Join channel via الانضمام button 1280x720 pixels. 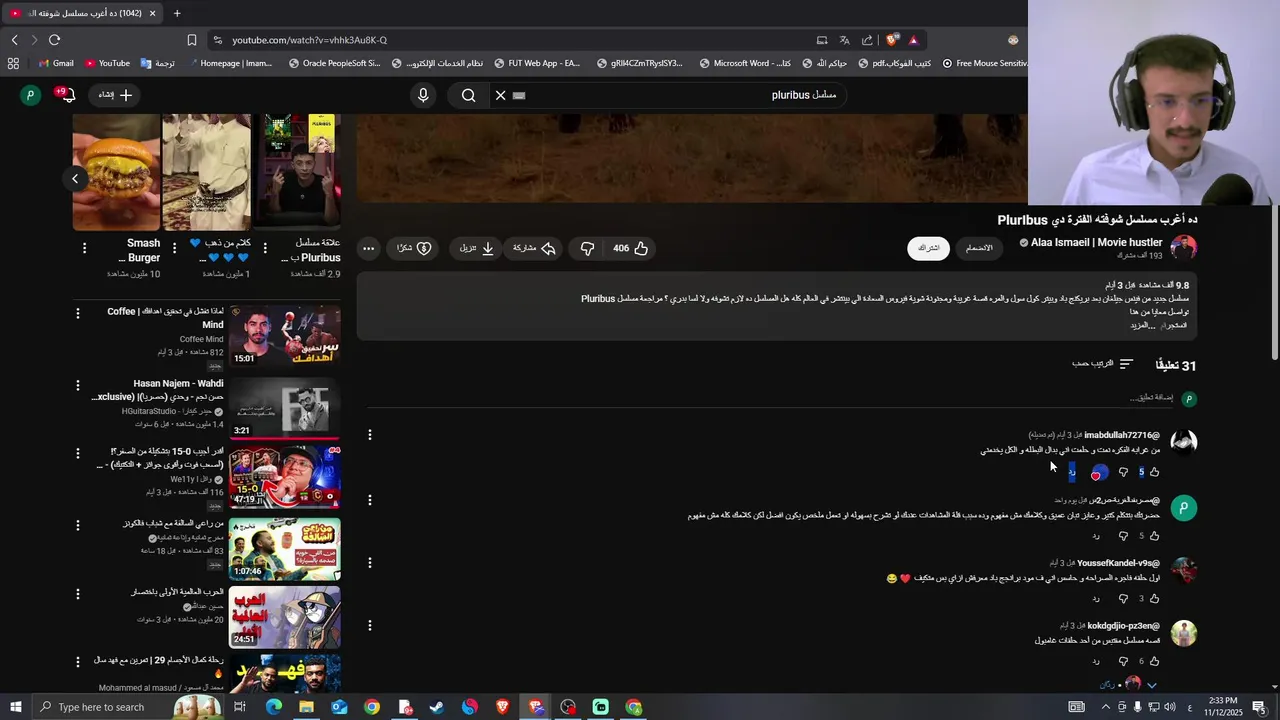pyautogui.click(x=979, y=248)
